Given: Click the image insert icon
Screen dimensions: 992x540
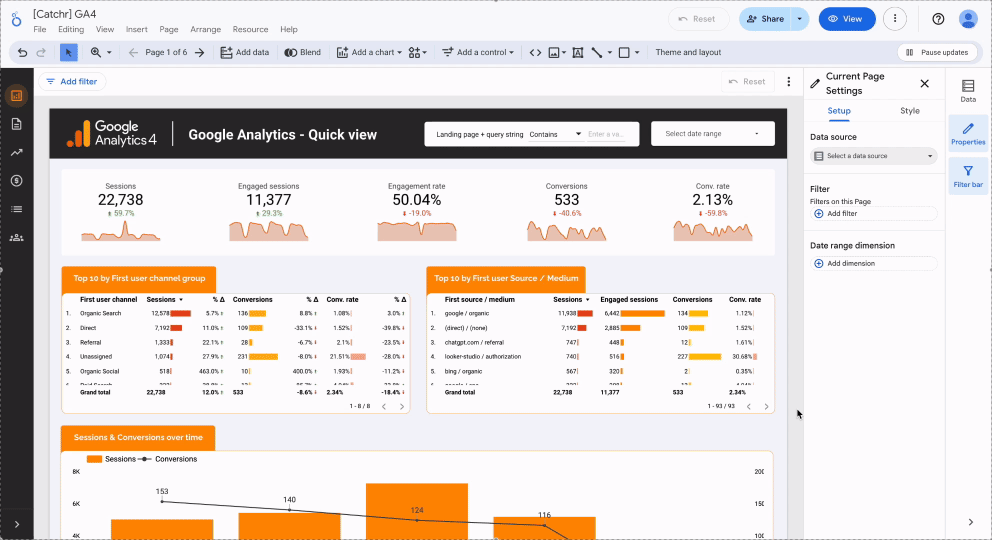Looking at the screenshot, I should click(x=554, y=52).
